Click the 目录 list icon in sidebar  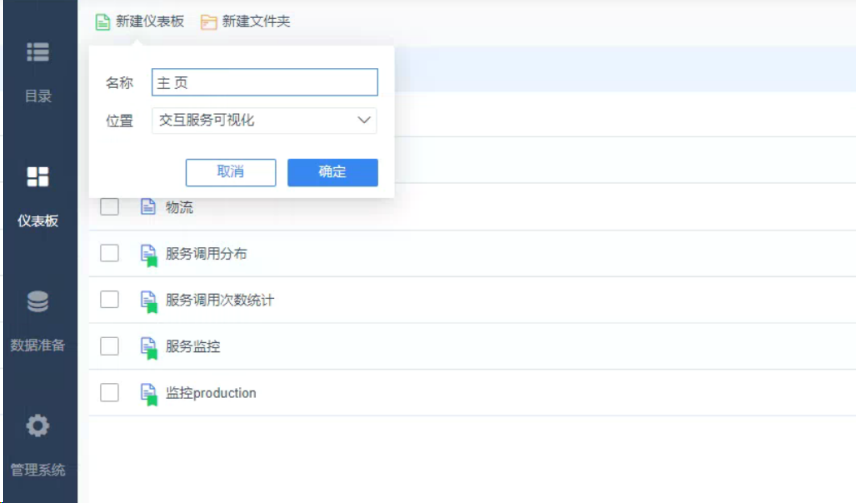(x=38, y=52)
